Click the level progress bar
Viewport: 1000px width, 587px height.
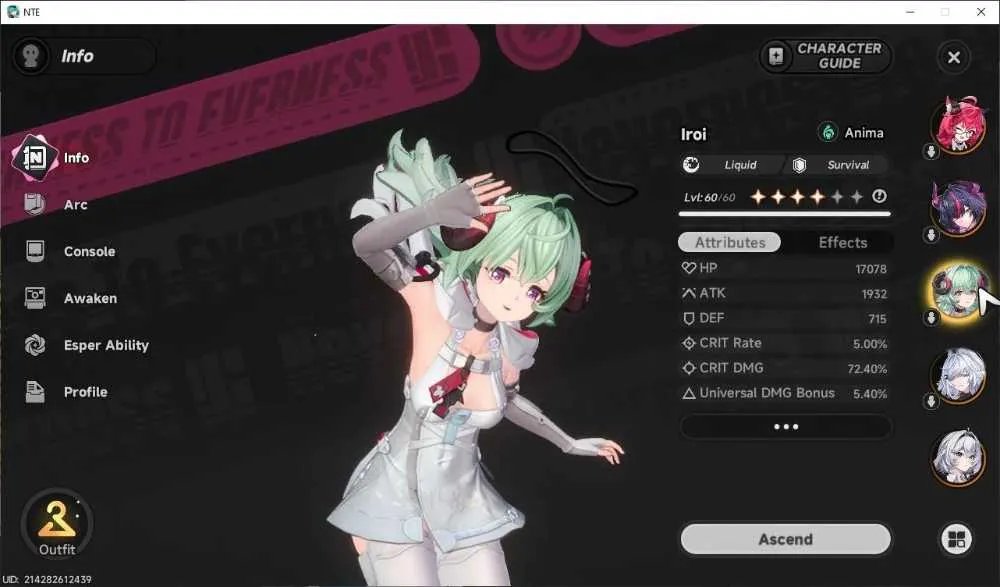point(784,214)
